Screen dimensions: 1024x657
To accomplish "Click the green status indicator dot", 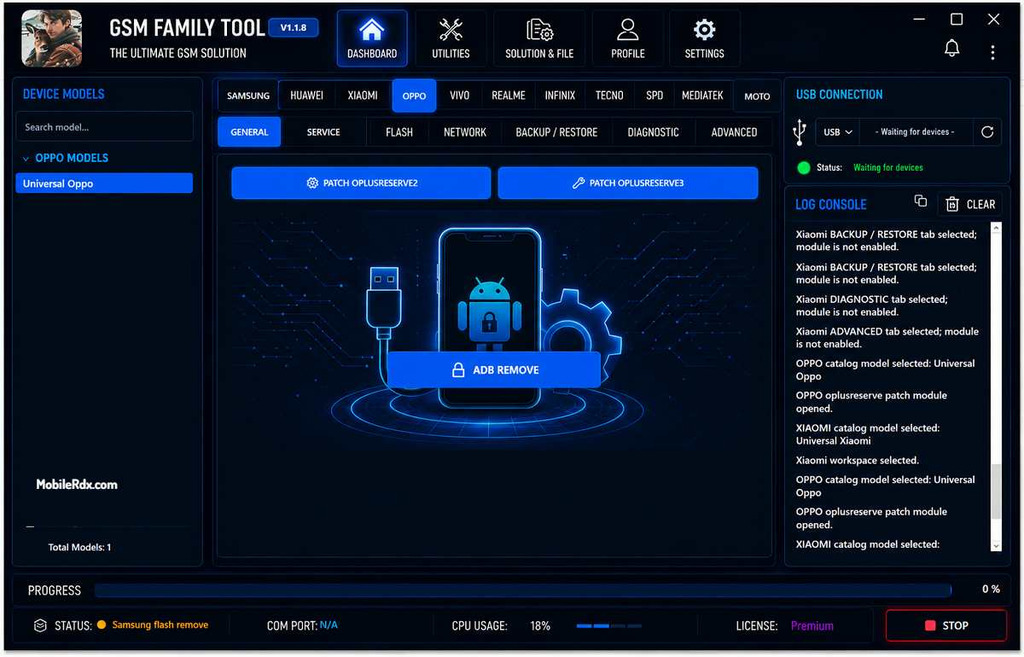I will [x=804, y=168].
